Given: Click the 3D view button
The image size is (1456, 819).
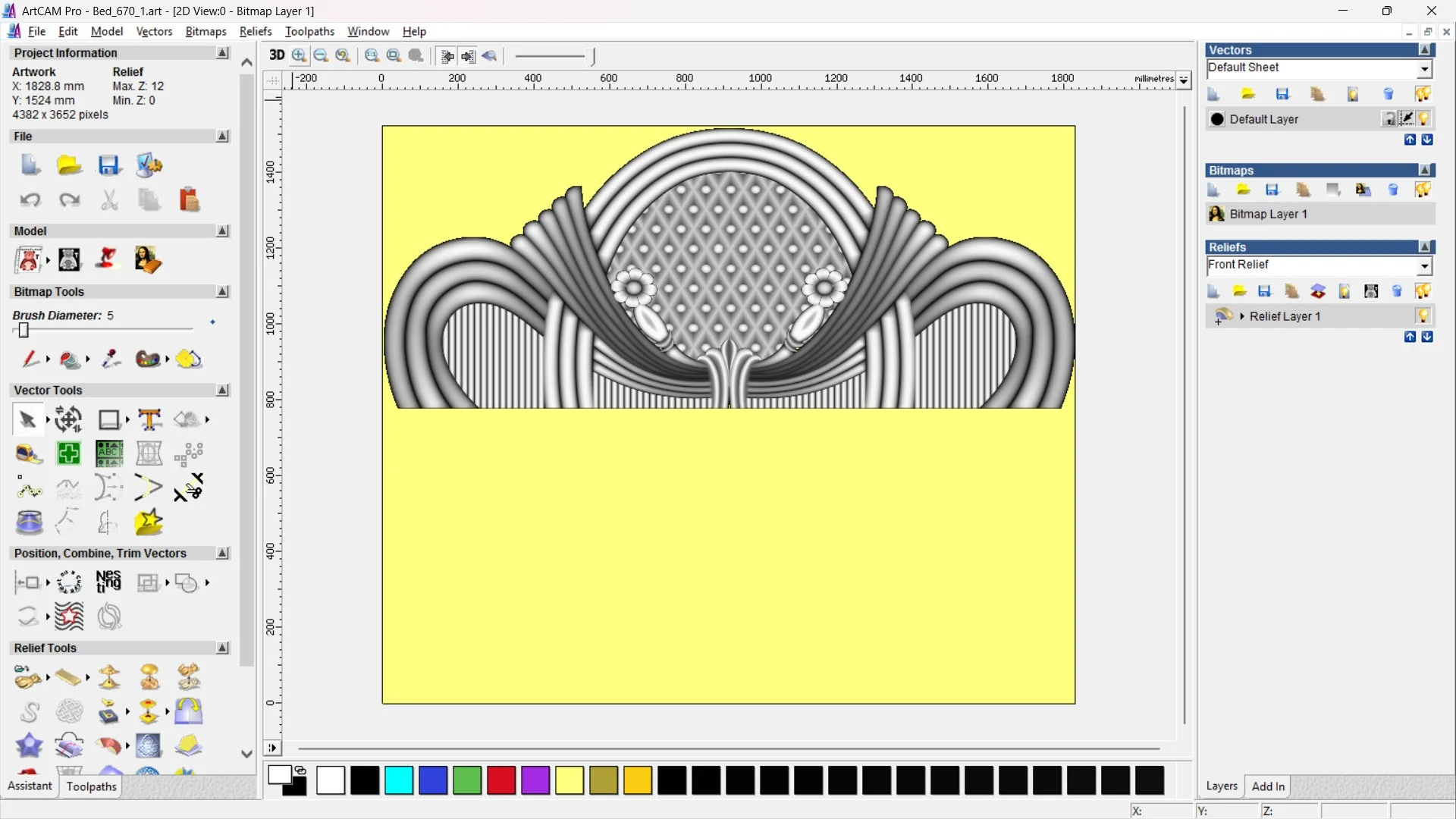Looking at the screenshot, I should coord(277,55).
